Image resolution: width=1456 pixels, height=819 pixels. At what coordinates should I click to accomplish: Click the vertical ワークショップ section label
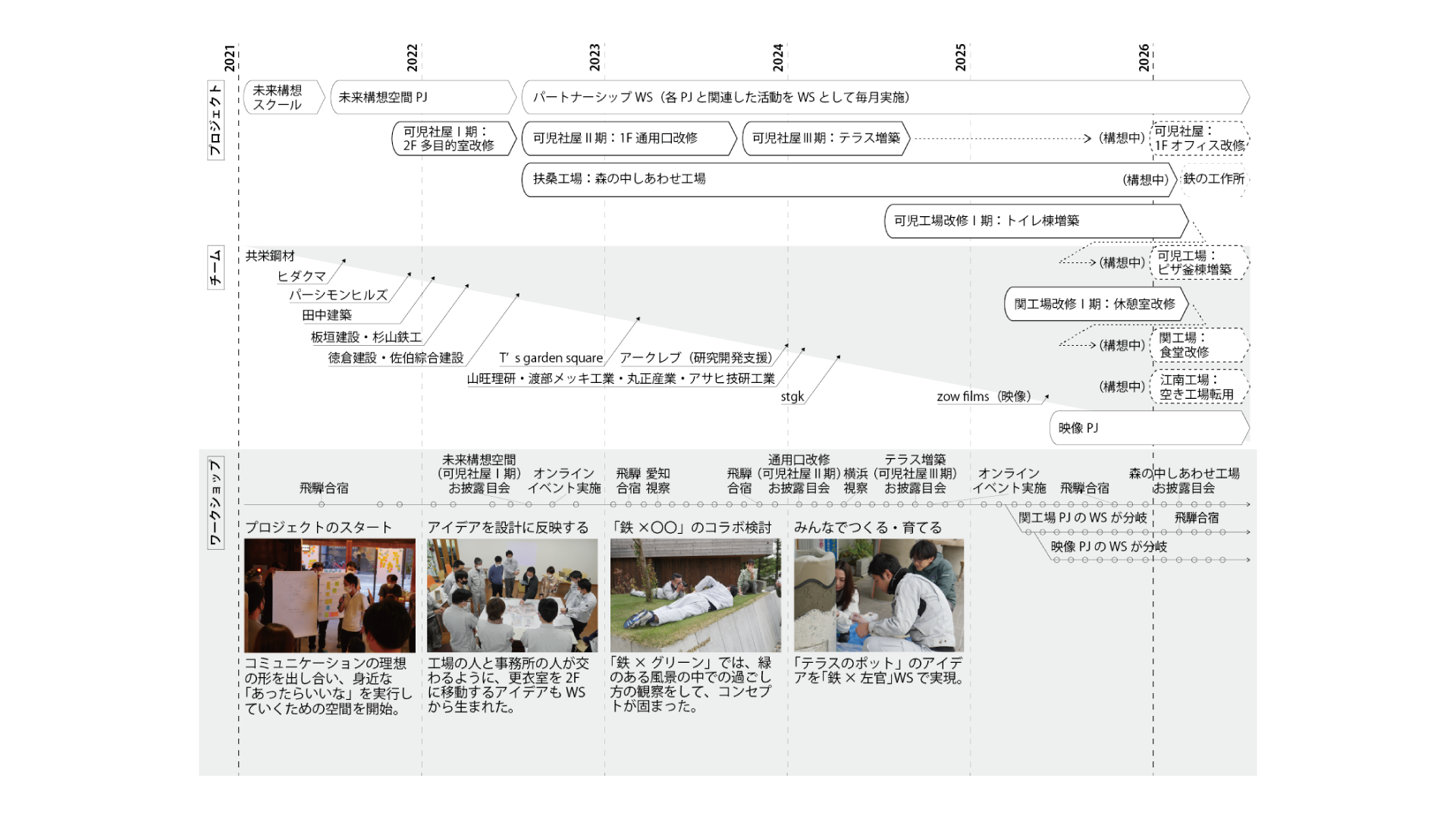[x=215, y=503]
